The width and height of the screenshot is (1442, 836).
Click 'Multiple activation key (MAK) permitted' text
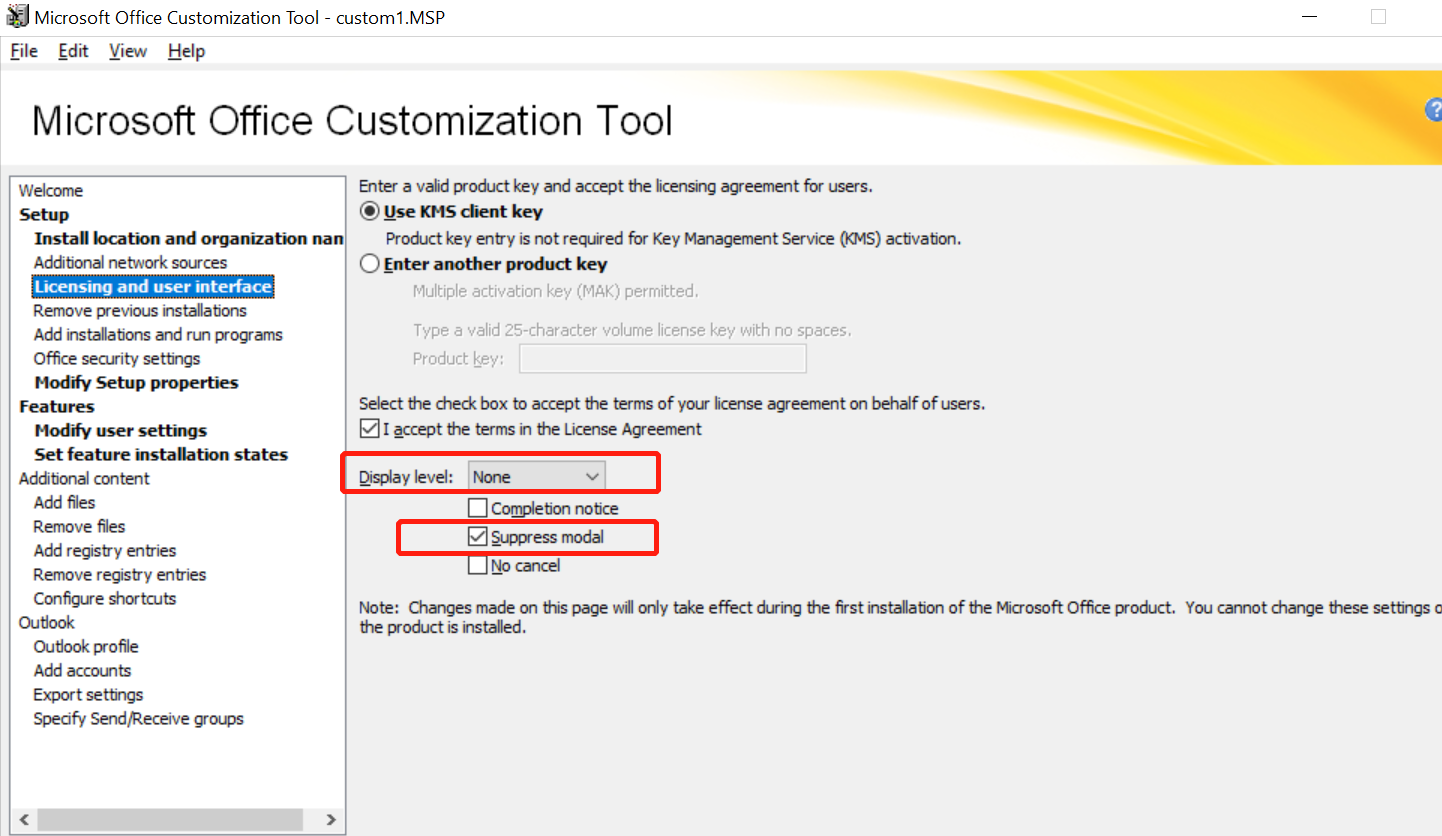[x=555, y=291]
